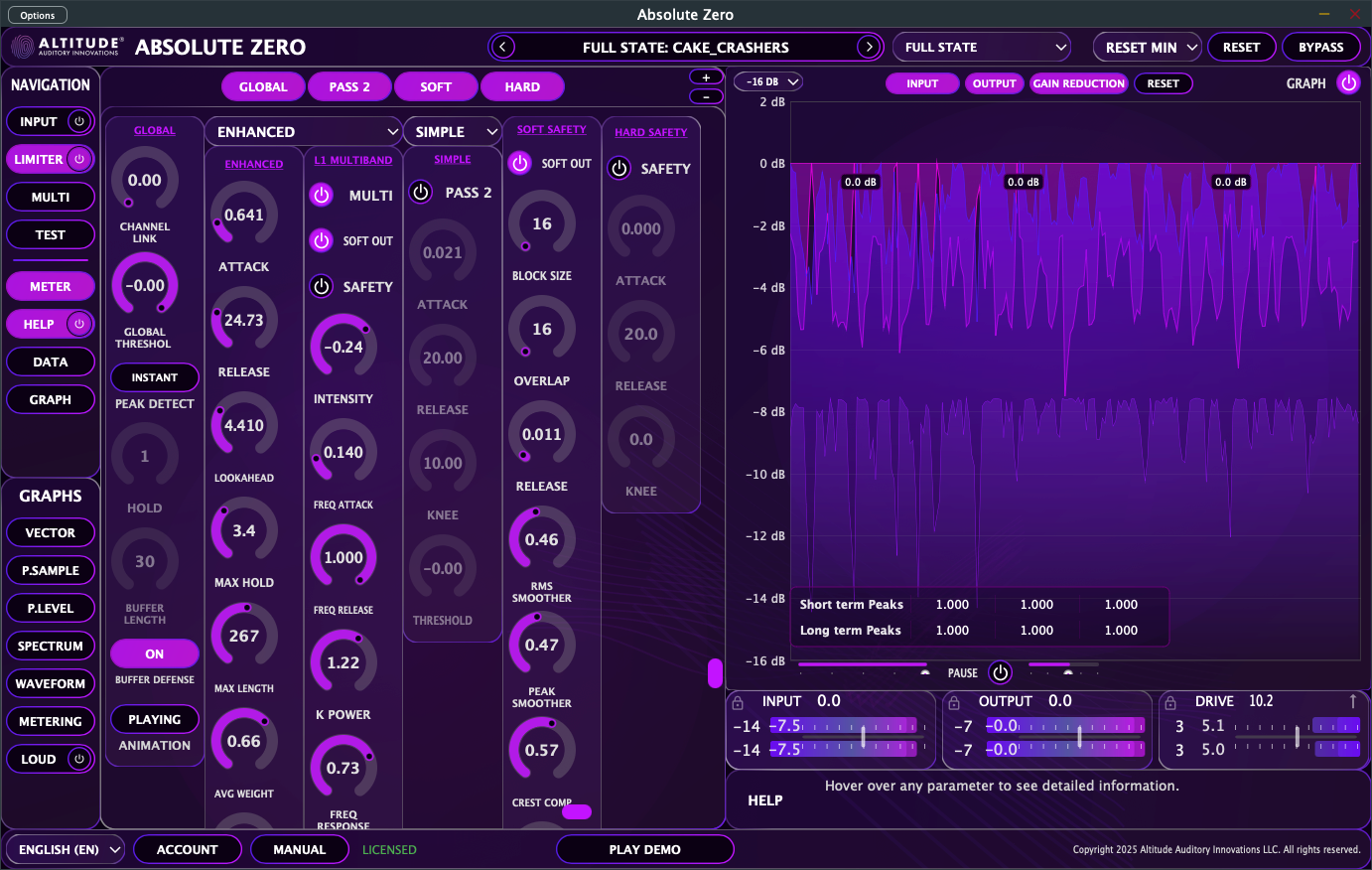Select the GAIN REDUCTION graph tab
This screenshot has height=870, width=1372.
point(1078,83)
